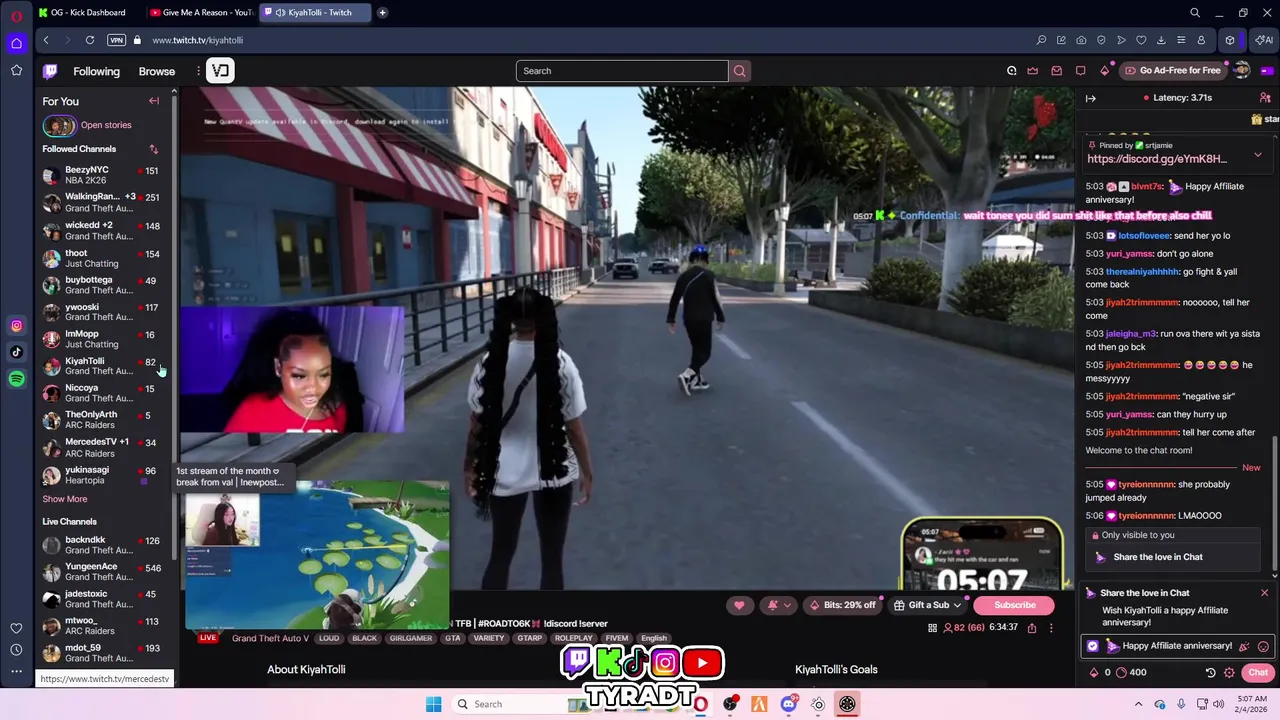Image resolution: width=1280 pixels, height=720 pixels.
Task: Open the Twitch user avatar menu
Action: point(1242,71)
